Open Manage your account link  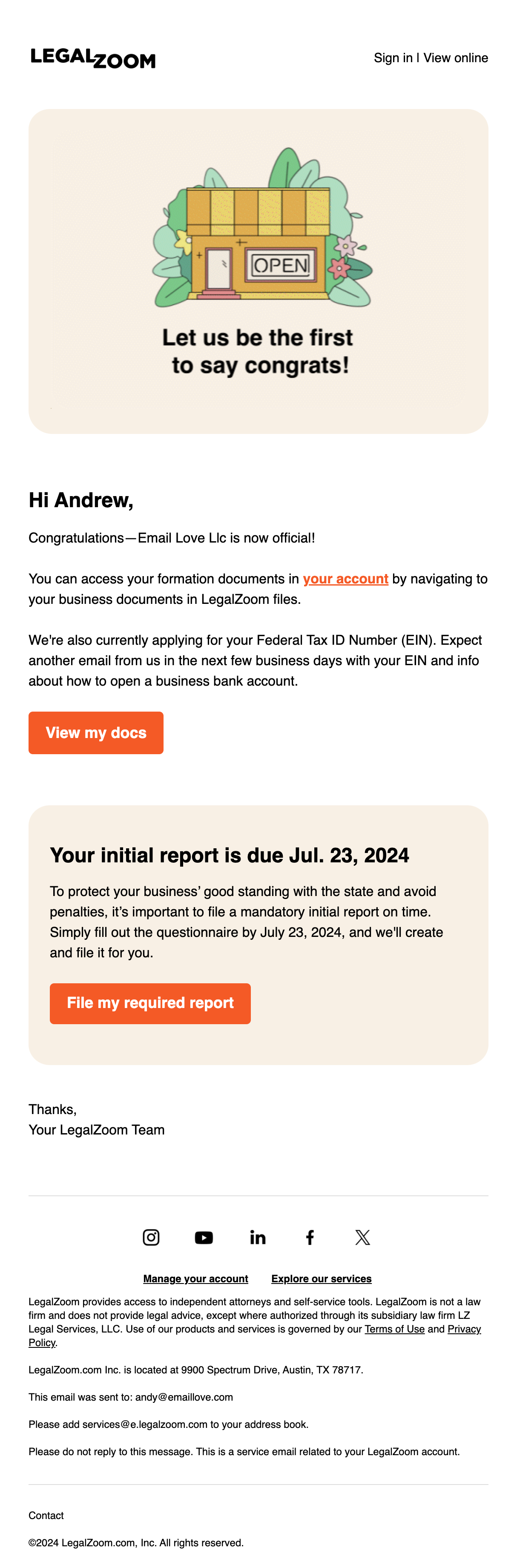pos(195,1279)
